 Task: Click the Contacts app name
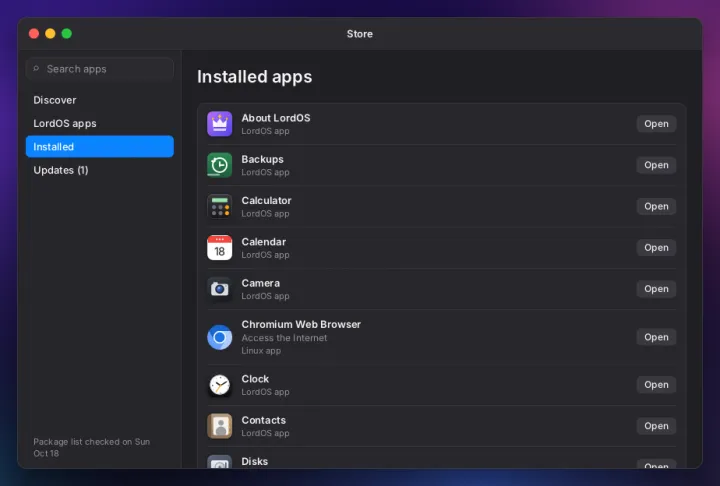pyautogui.click(x=264, y=420)
